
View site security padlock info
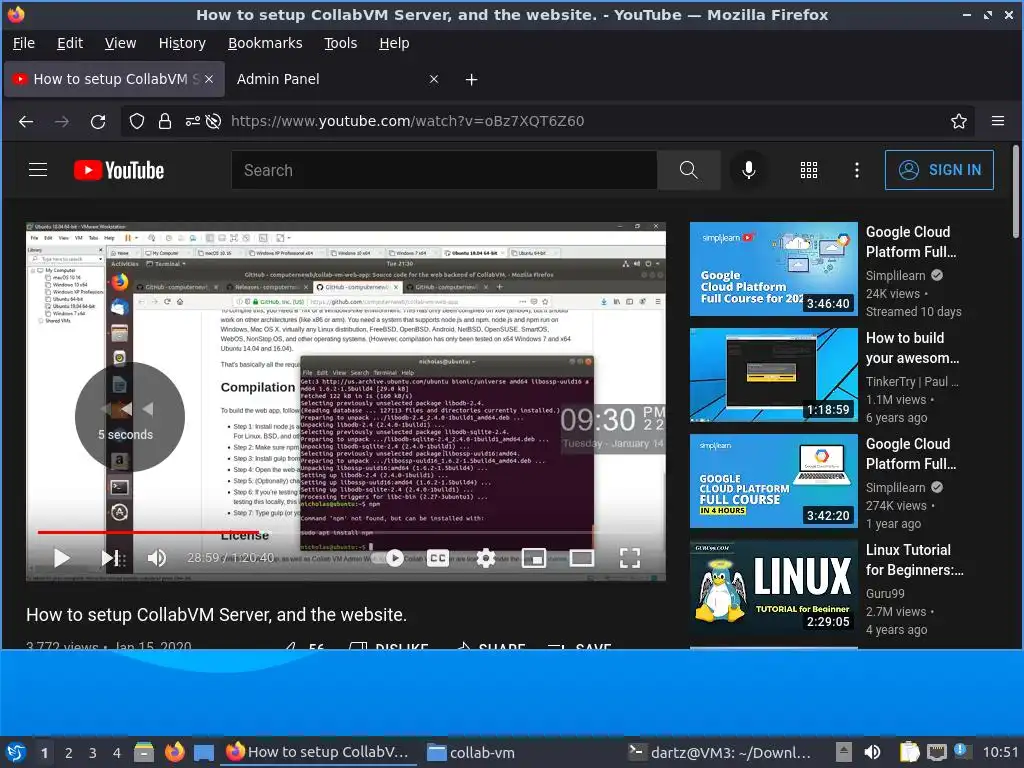pyautogui.click(x=165, y=121)
